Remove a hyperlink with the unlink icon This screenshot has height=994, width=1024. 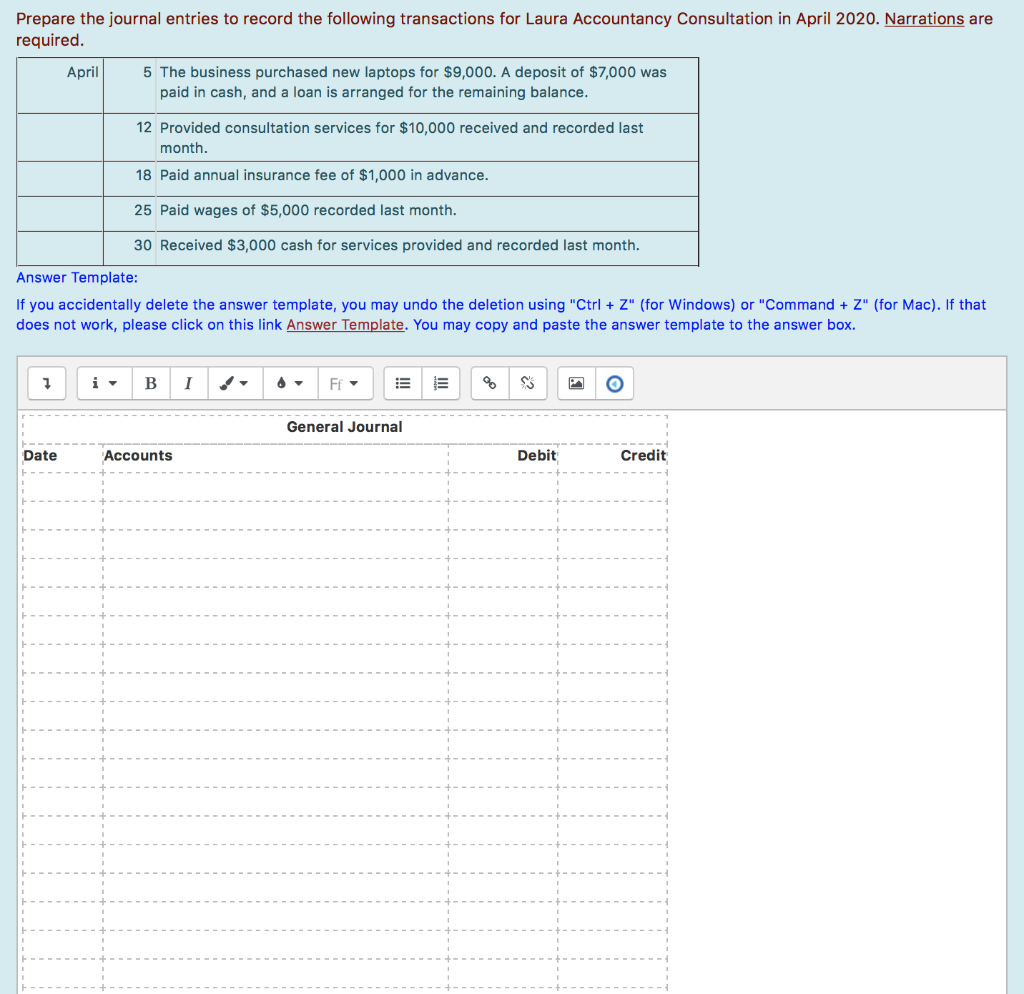pos(527,383)
